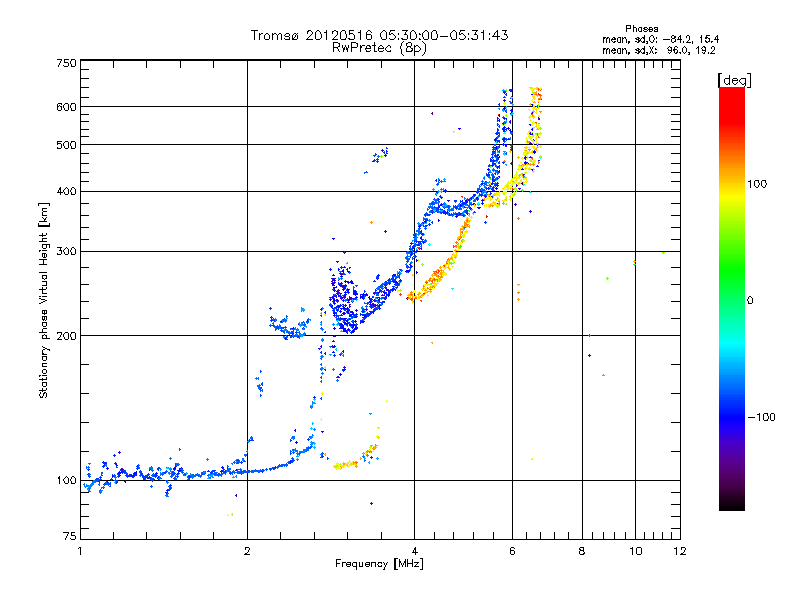The image size is (800, 600).
Task: Click the y-axis tick label '500'
Action: [66, 145]
